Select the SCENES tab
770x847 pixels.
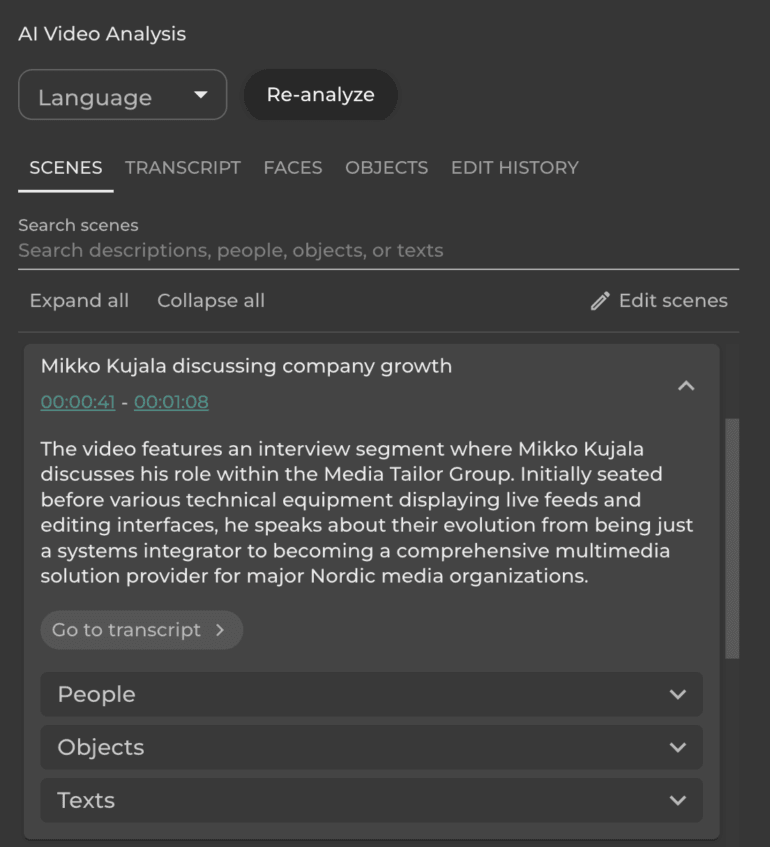(x=65, y=167)
